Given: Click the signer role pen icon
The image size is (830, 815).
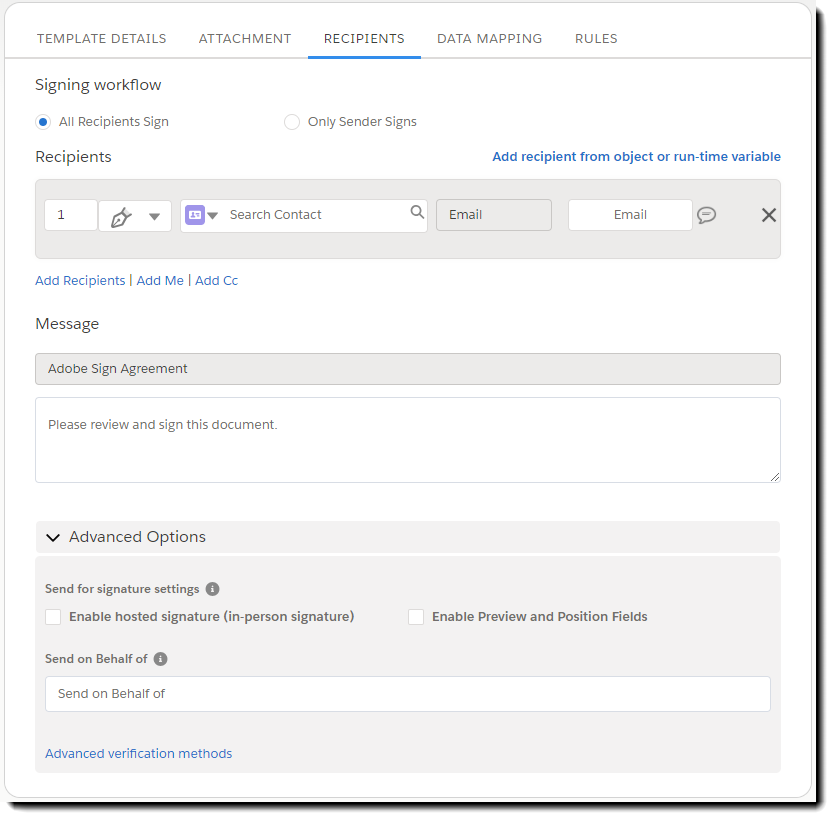Looking at the screenshot, I should pos(122,216).
